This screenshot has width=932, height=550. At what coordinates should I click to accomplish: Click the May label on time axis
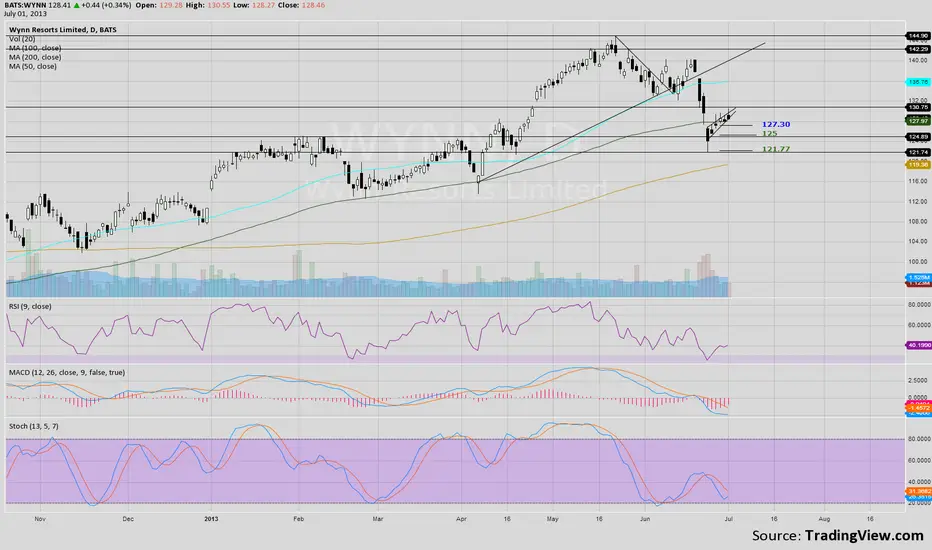pyautogui.click(x=553, y=519)
